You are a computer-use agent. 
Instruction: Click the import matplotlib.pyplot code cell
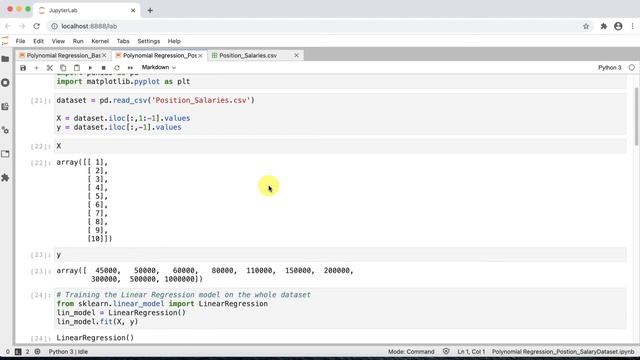[x=340, y=81]
